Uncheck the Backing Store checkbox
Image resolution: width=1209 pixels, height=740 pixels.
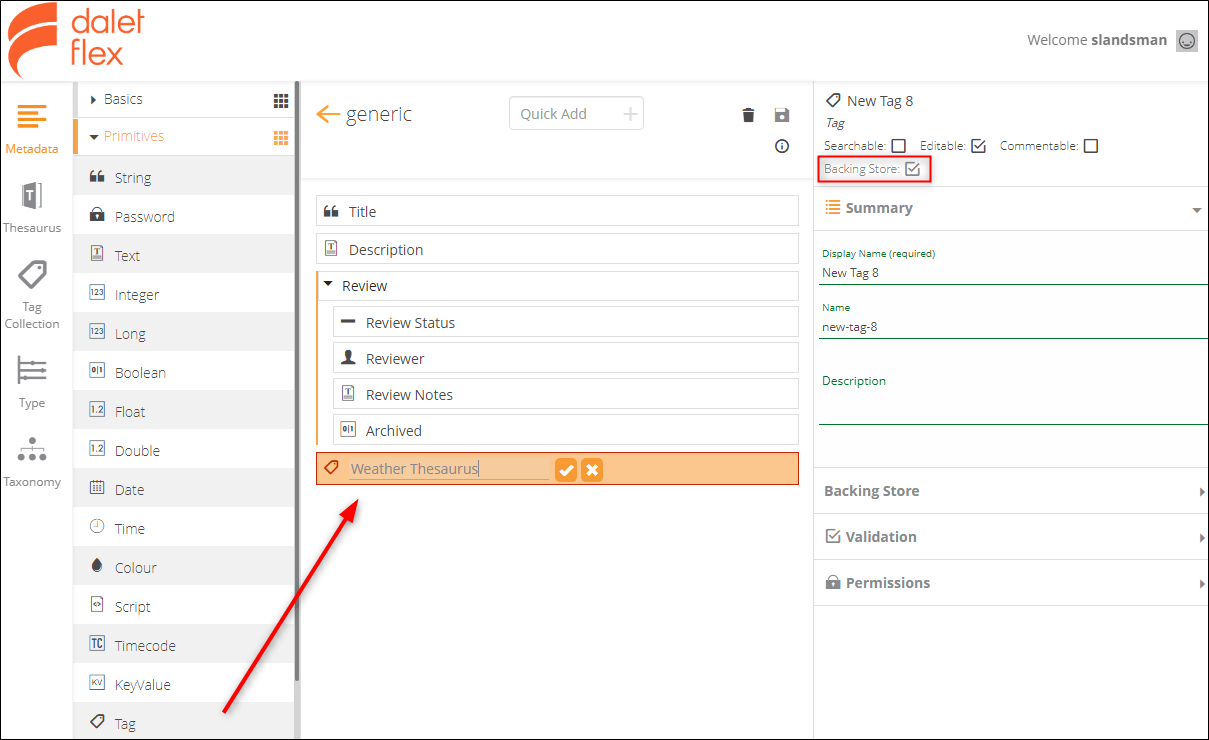[x=913, y=169]
